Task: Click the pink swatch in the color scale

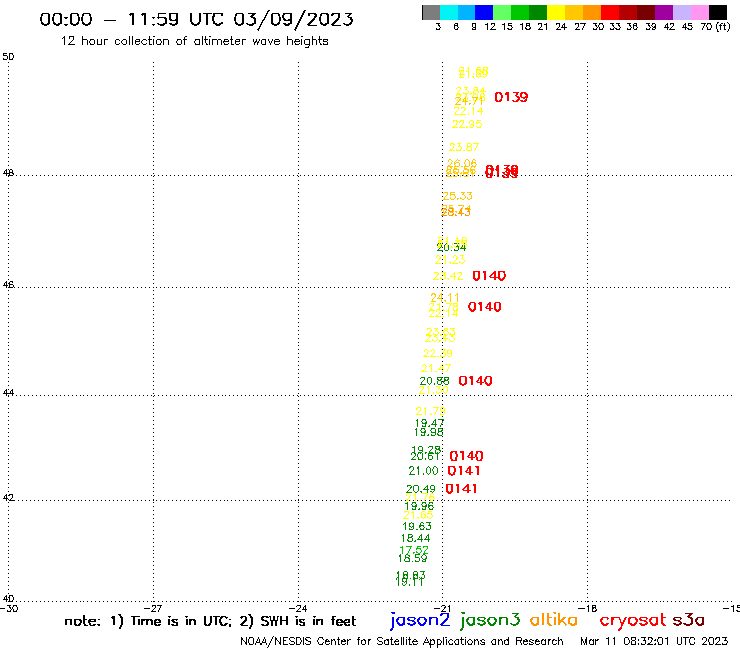Action: 700,12
